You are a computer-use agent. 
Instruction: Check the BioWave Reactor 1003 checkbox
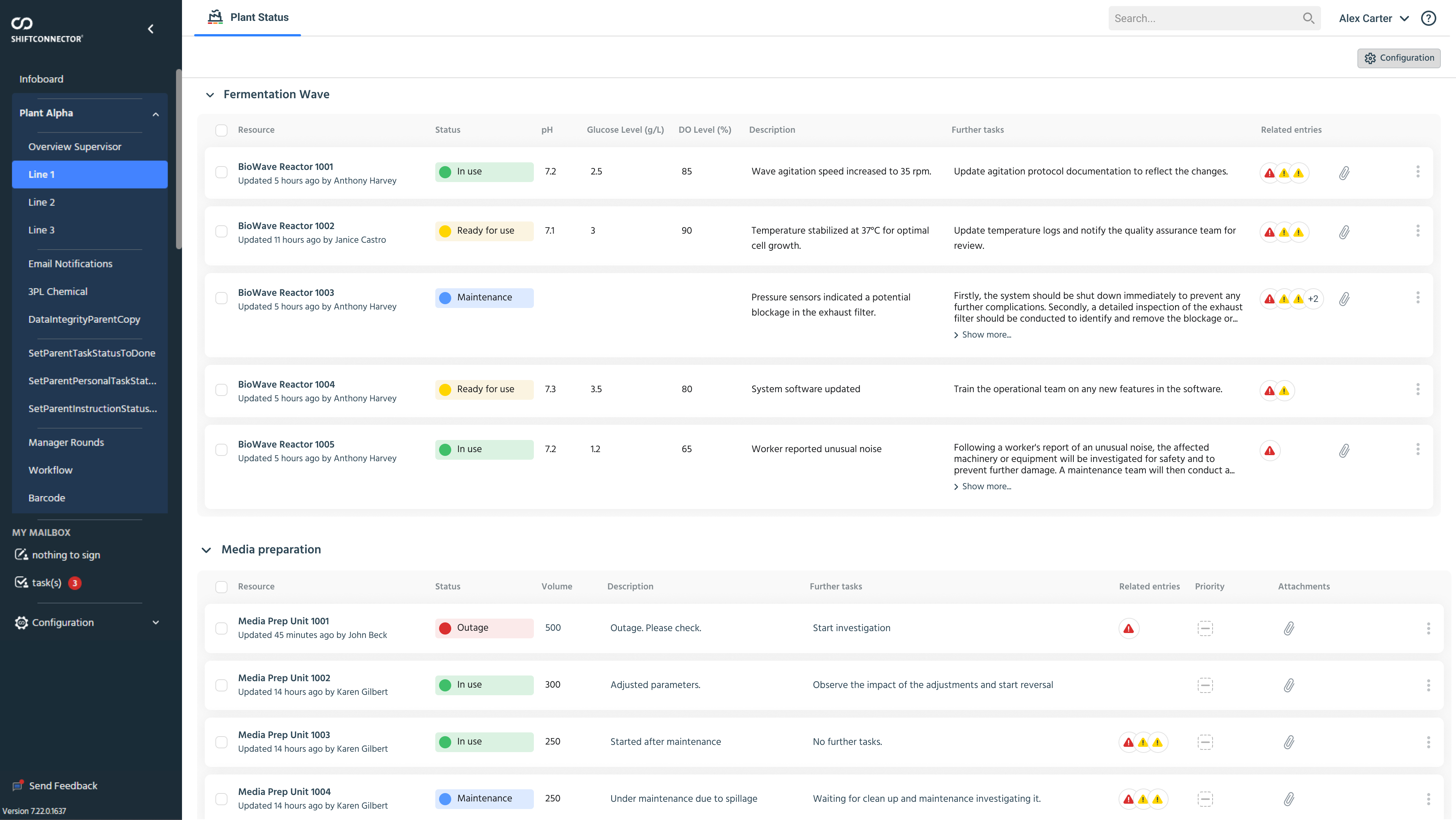[221, 298]
